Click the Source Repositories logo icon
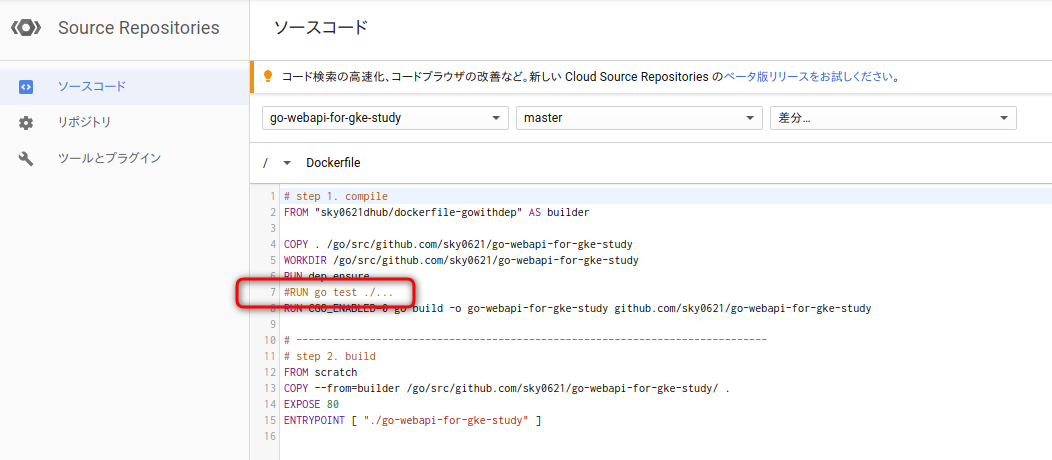This screenshot has width=1052, height=460. coord(26,28)
